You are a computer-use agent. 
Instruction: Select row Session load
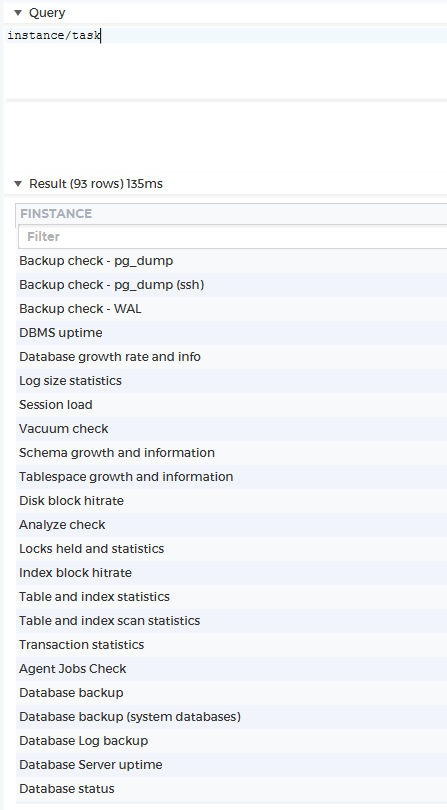pyautogui.click(x=232, y=405)
